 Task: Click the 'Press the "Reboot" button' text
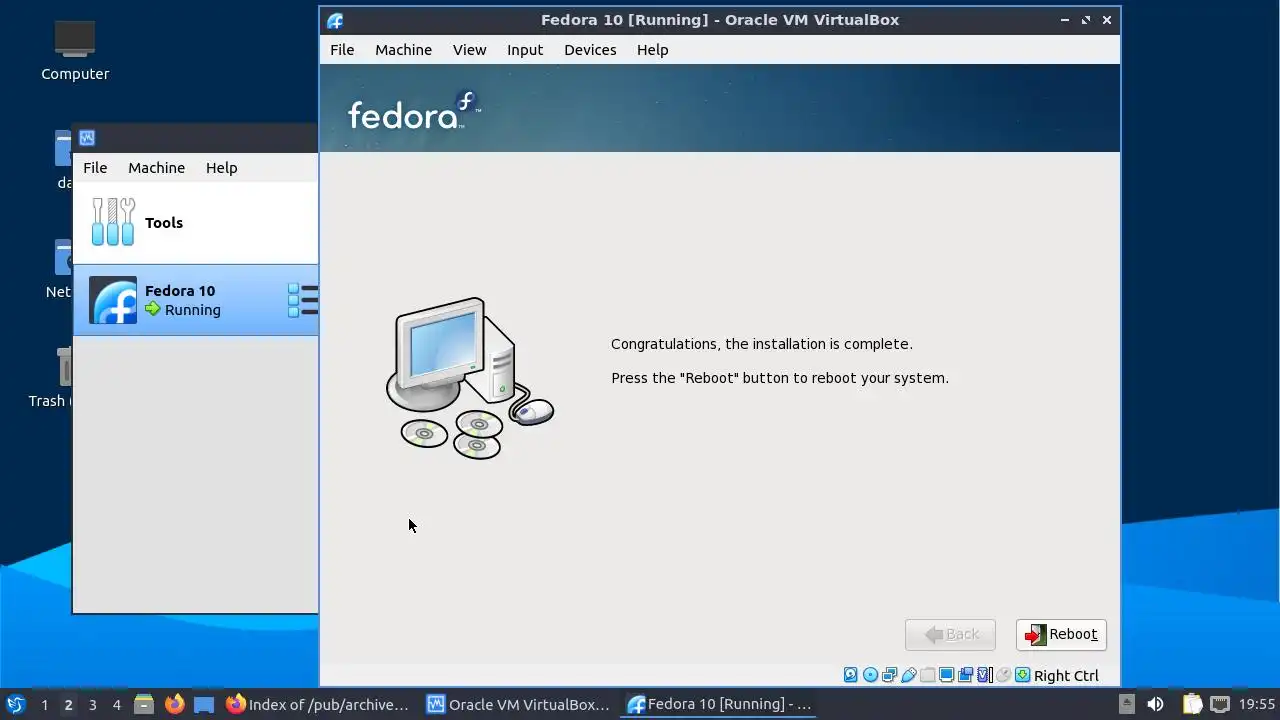[780, 378]
